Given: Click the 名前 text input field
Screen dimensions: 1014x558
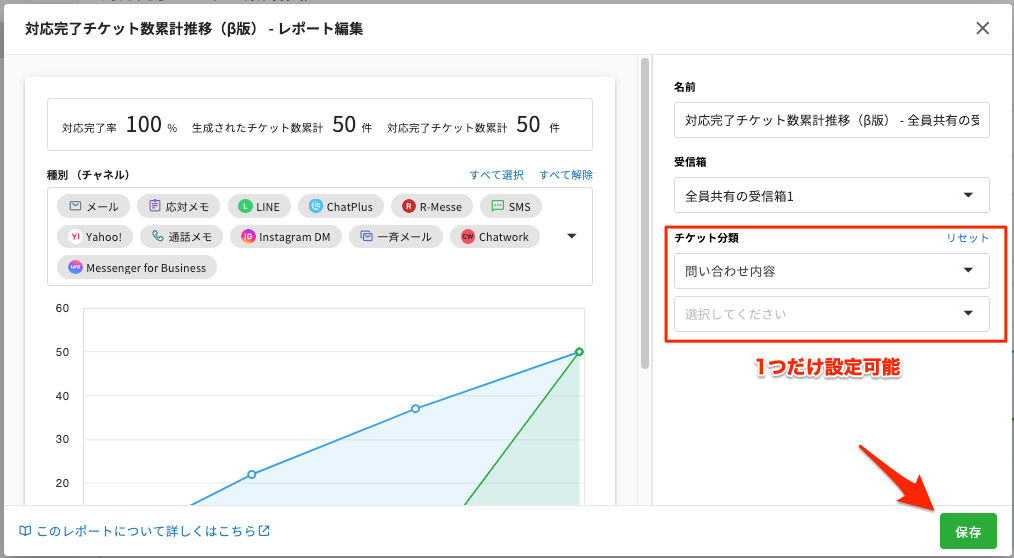Looking at the screenshot, I should click(831, 121).
